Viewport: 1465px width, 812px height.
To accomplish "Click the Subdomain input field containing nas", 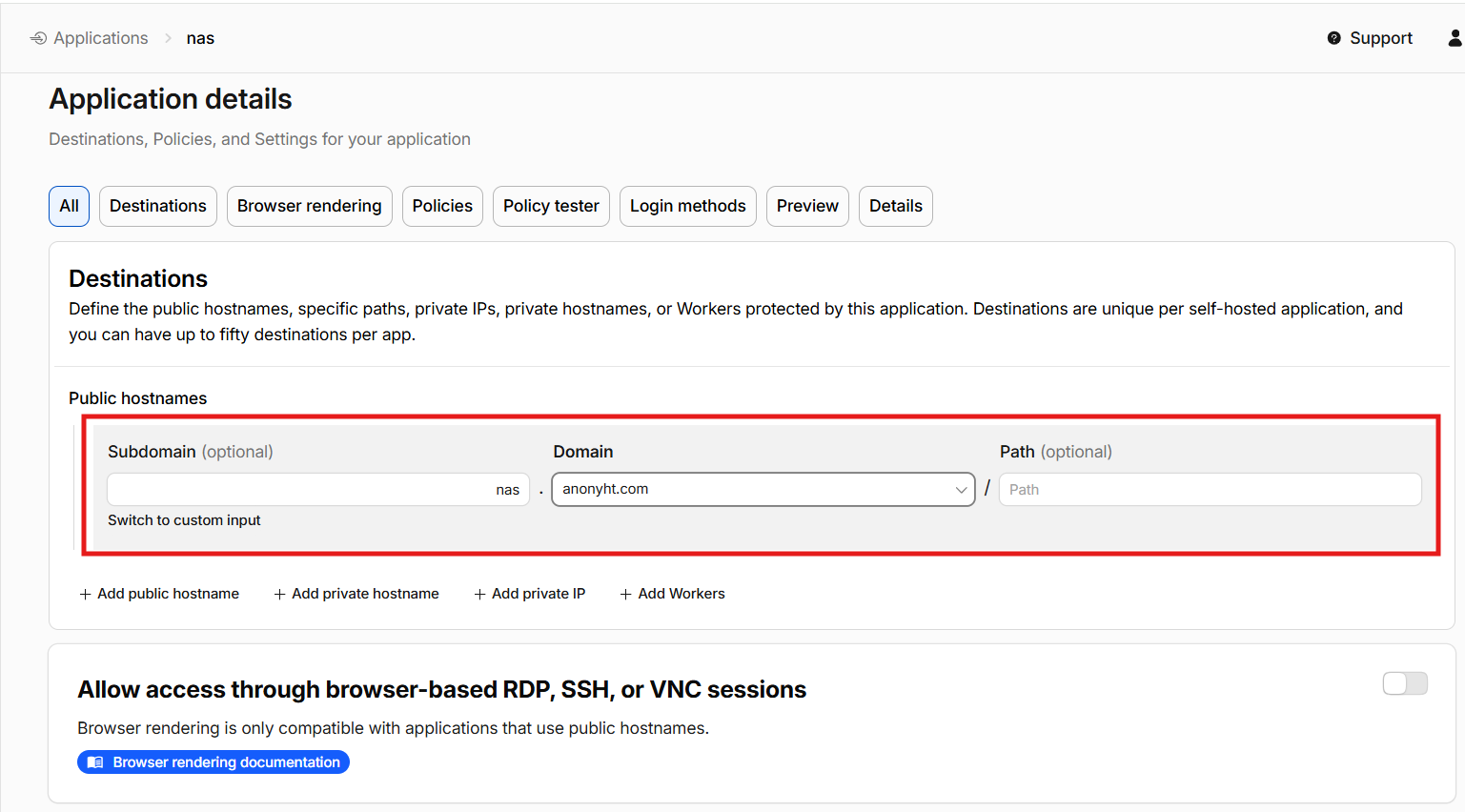I will pyautogui.click(x=318, y=489).
